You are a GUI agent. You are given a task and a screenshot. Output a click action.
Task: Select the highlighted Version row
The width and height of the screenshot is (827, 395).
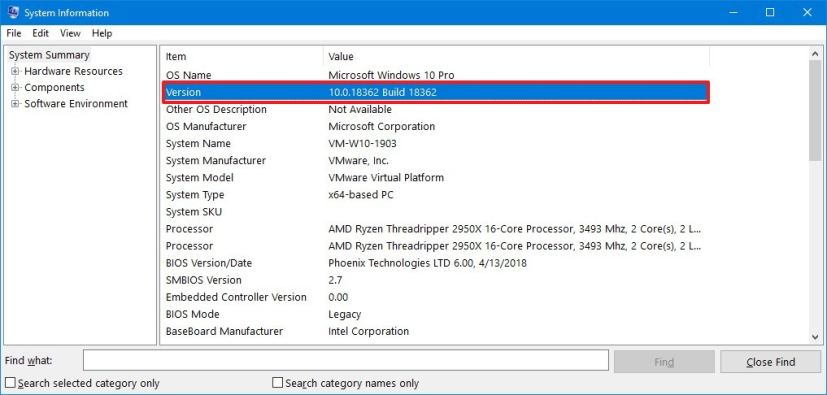[435, 92]
